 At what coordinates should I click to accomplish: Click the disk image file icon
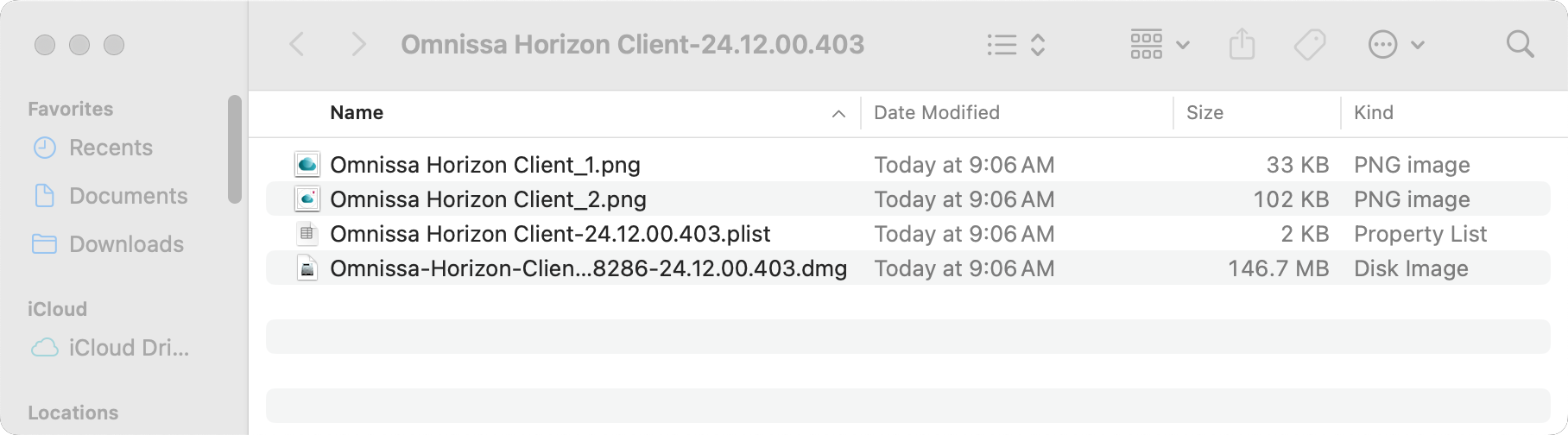[307, 268]
